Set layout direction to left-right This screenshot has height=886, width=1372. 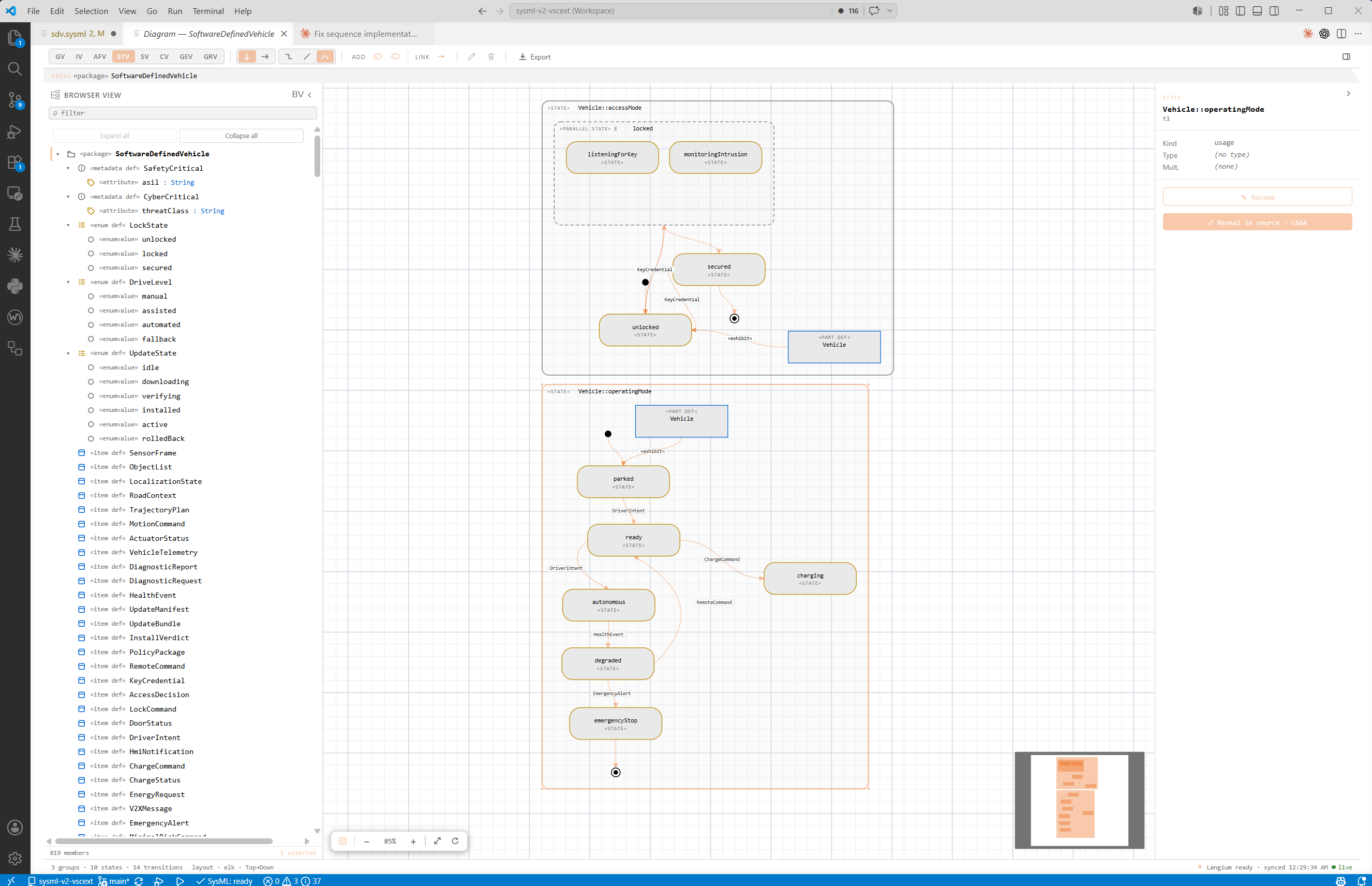click(x=265, y=56)
